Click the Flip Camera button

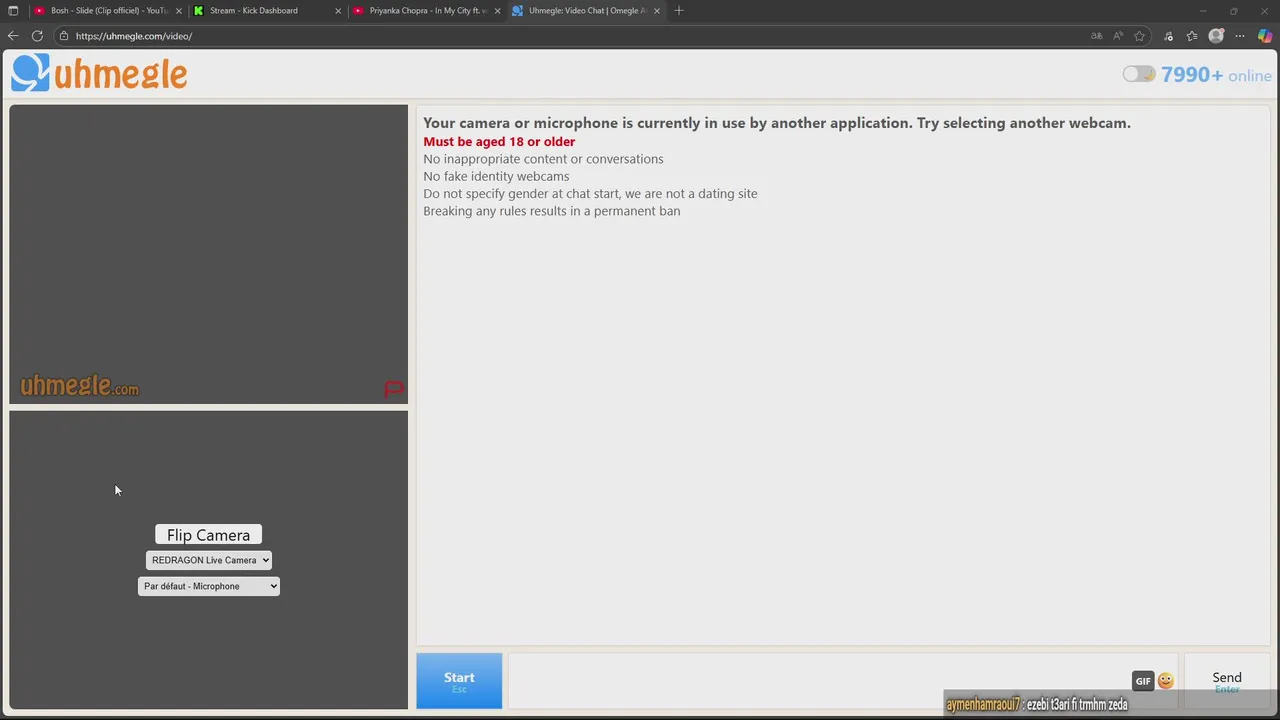[208, 535]
